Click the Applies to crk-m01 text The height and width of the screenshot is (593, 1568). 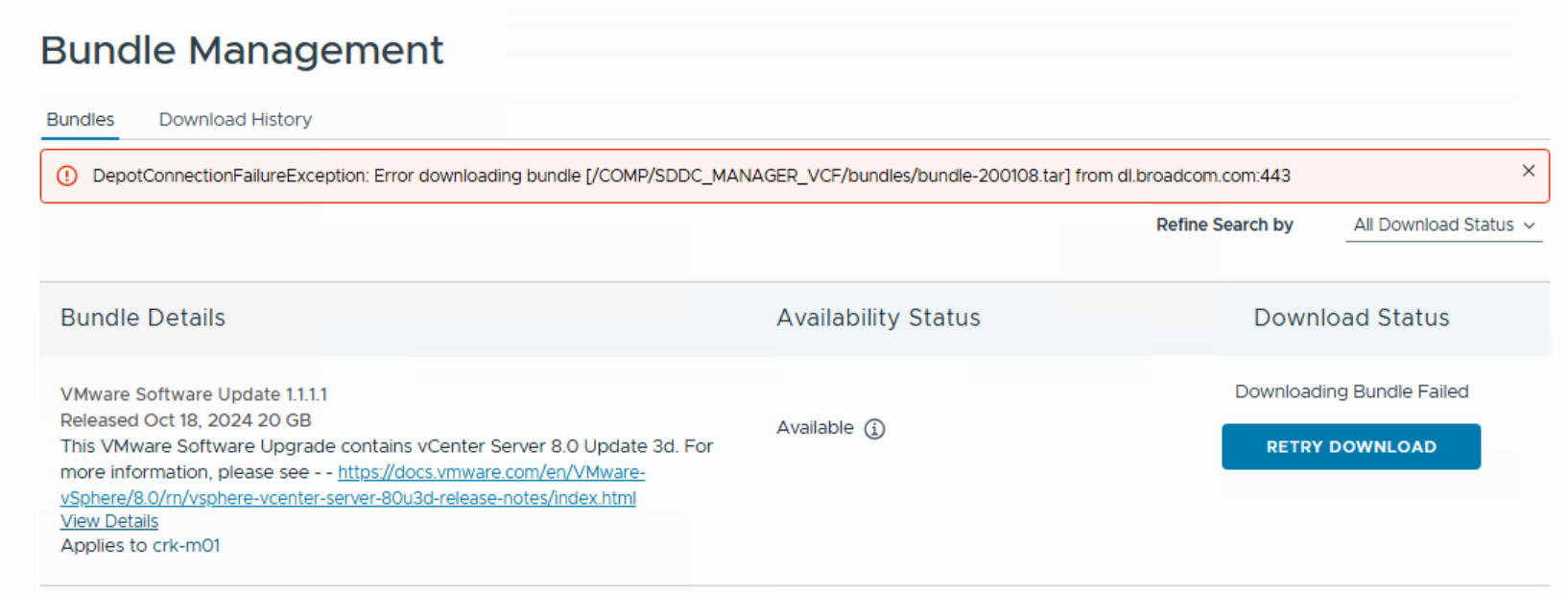(x=140, y=545)
